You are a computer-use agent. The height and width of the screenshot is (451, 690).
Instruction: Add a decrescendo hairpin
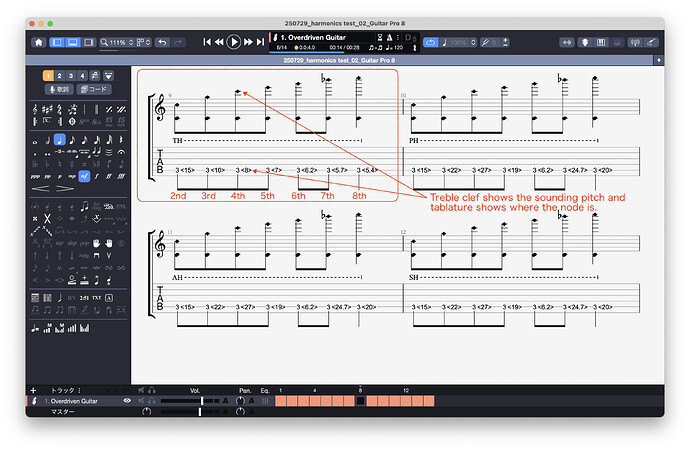point(65,189)
